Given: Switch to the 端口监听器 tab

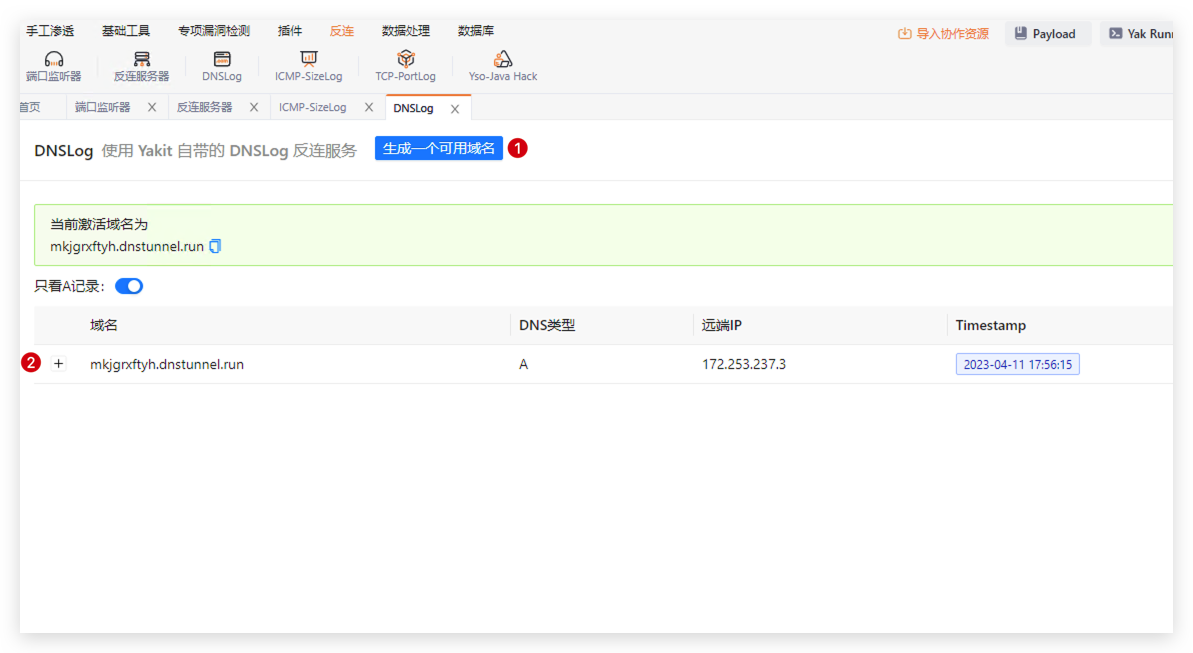Looking at the screenshot, I should coord(103,107).
